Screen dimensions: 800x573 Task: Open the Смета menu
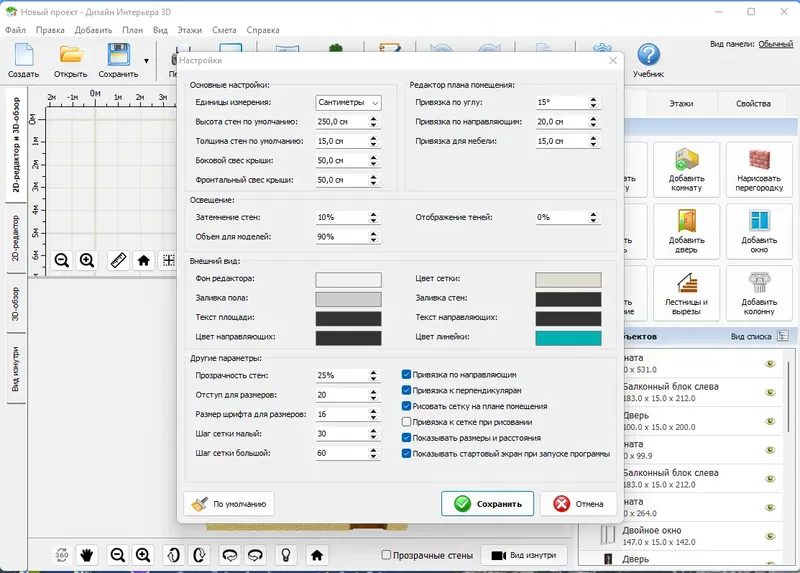point(224,30)
